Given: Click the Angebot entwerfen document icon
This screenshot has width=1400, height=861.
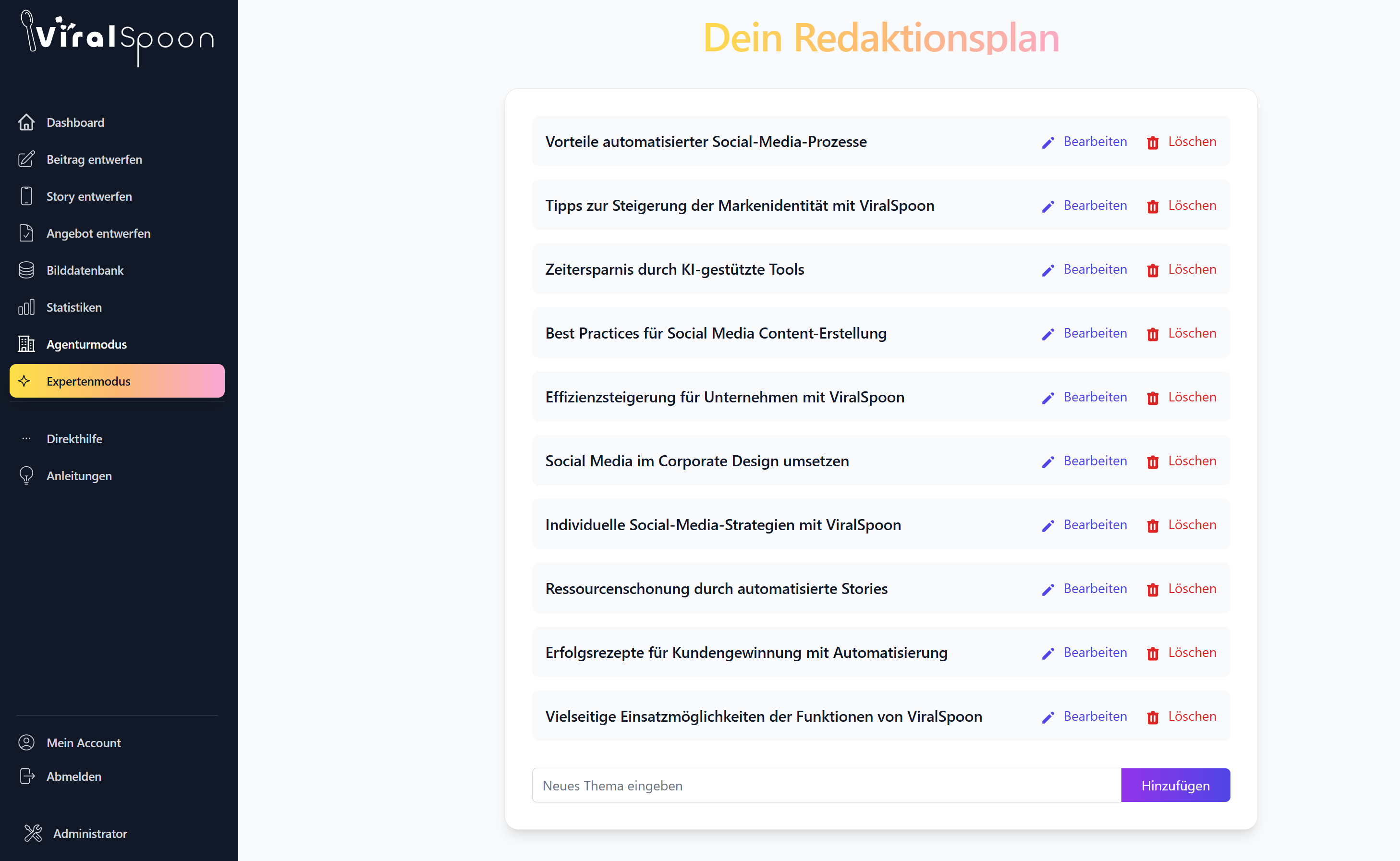Looking at the screenshot, I should click(26, 233).
